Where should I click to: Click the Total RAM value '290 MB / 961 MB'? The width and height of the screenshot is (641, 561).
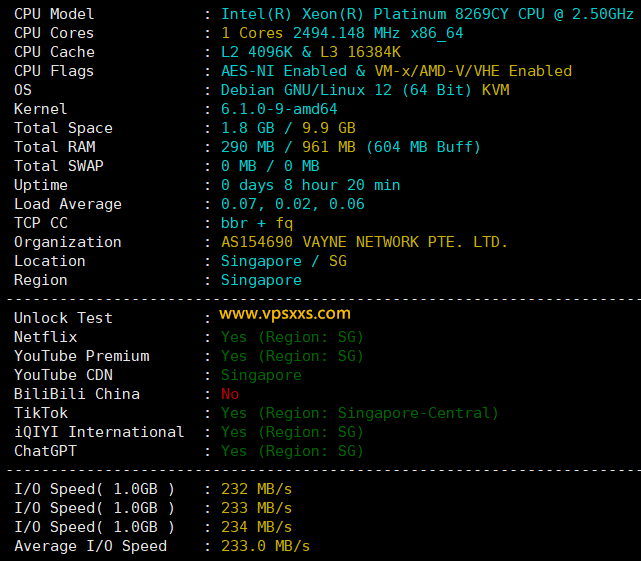(x=288, y=147)
